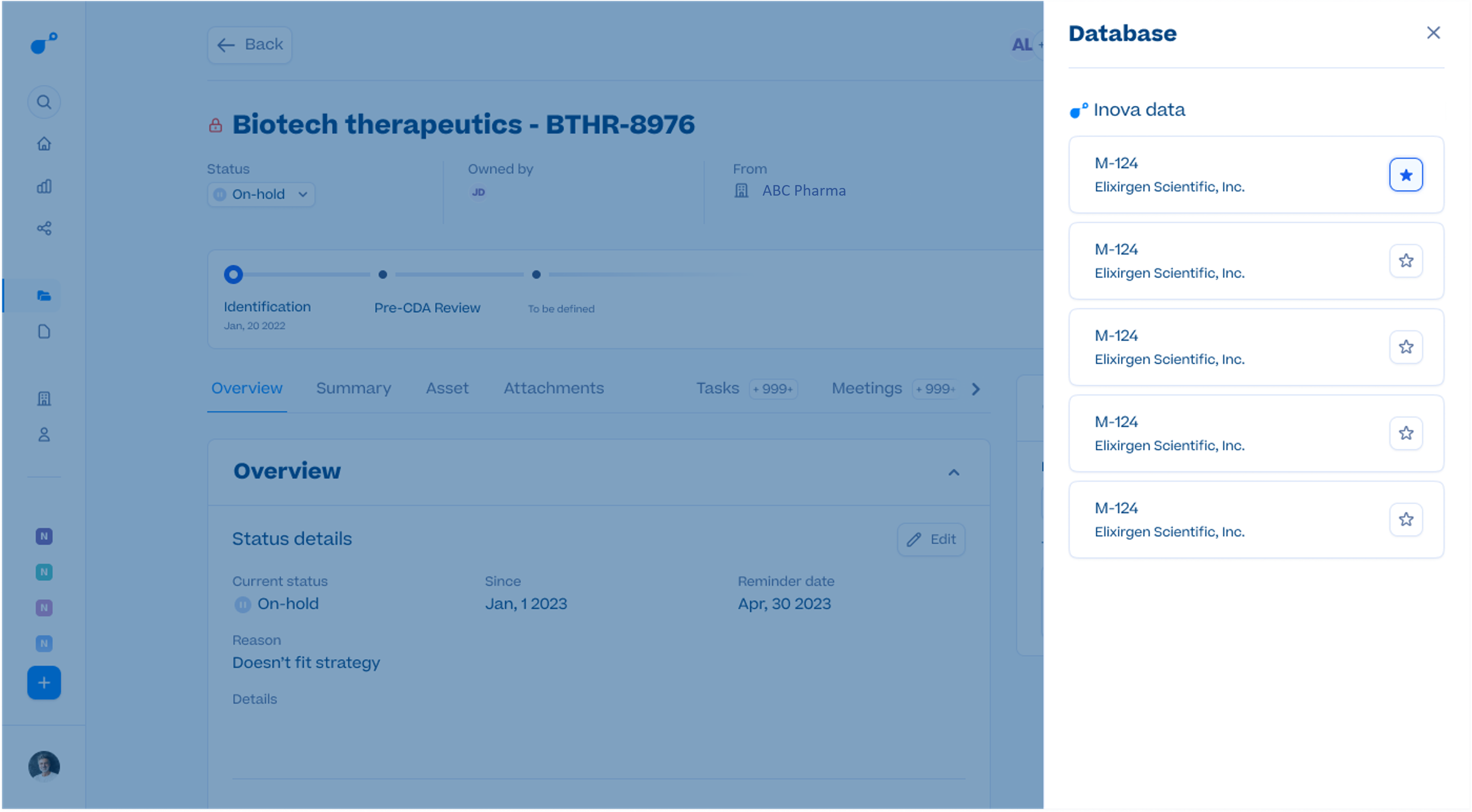Image resolution: width=1472 pixels, height=812 pixels.
Task: Show more tabs with the right chevron
Action: (x=976, y=389)
